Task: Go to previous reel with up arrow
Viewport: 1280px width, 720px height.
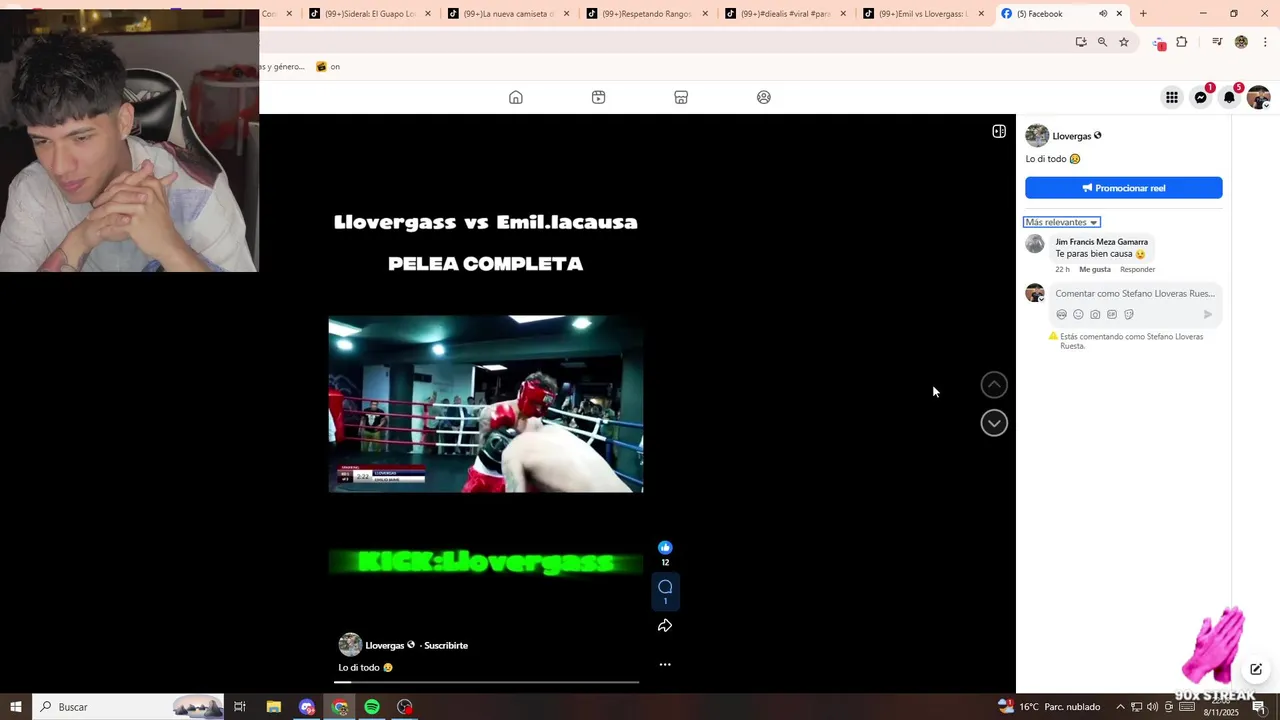Action: point(994,385)
